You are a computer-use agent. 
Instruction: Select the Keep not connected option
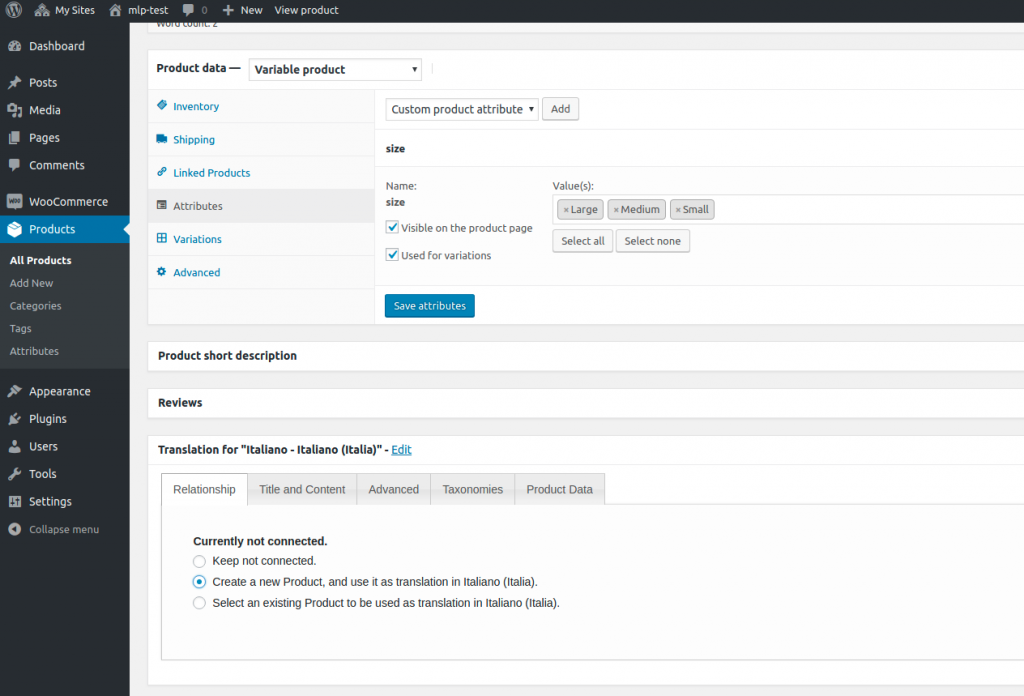point(200,561)
